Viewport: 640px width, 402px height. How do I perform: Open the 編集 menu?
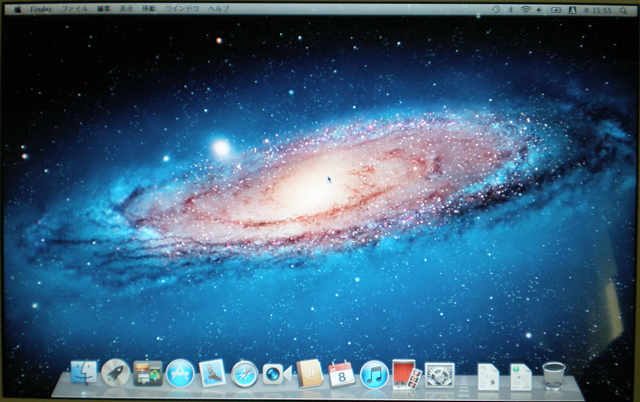104,9
